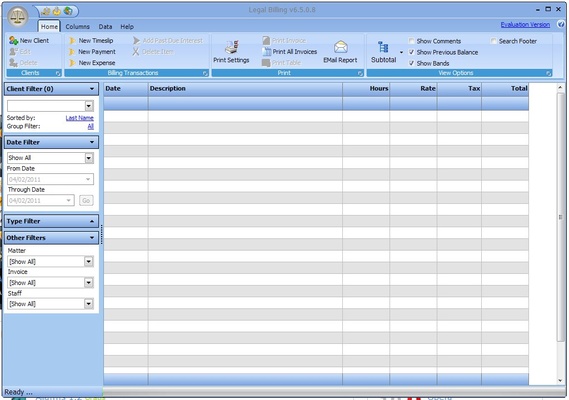
Task: Click the help question mark icon
Action: tap(561, 24)
